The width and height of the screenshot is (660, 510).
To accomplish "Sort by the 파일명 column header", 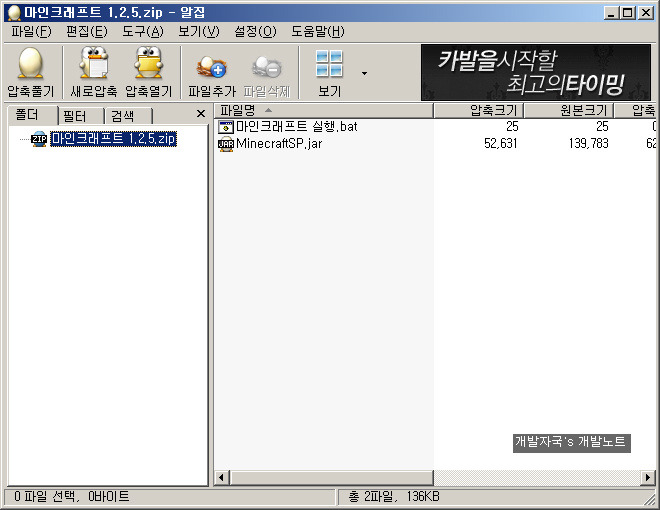I will point(324,111).
